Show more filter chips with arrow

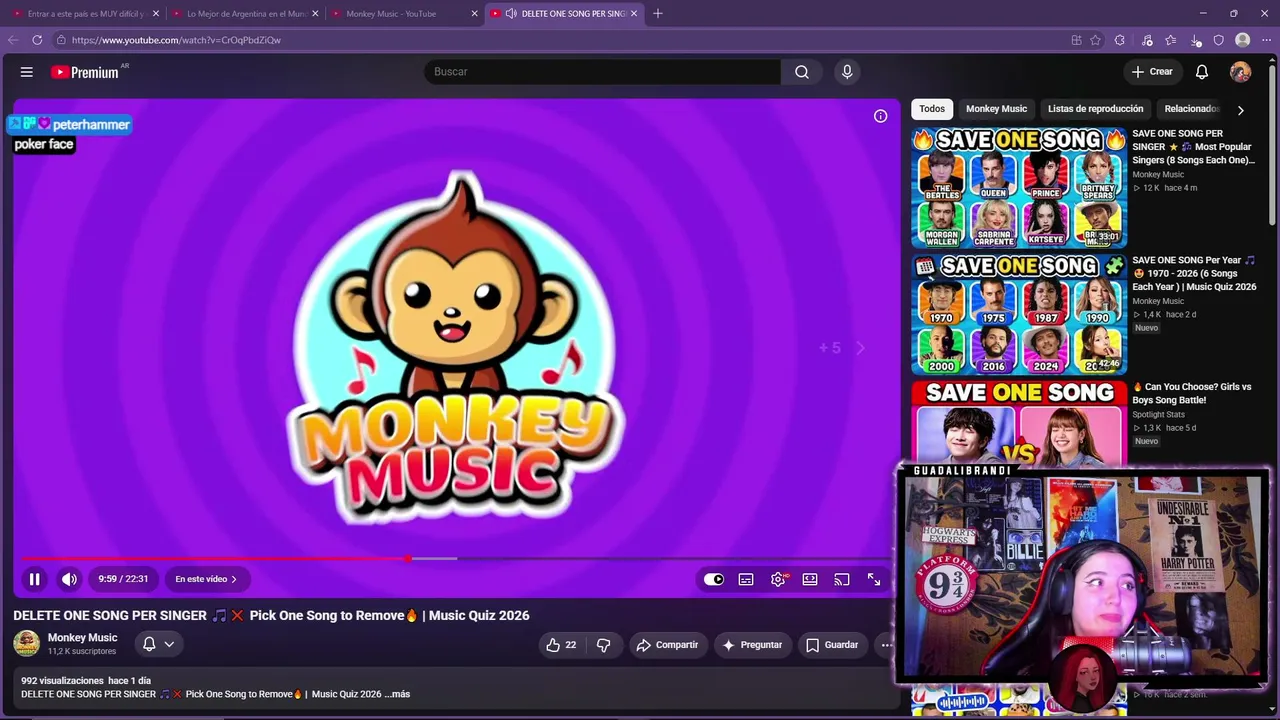click(1240, 110)
